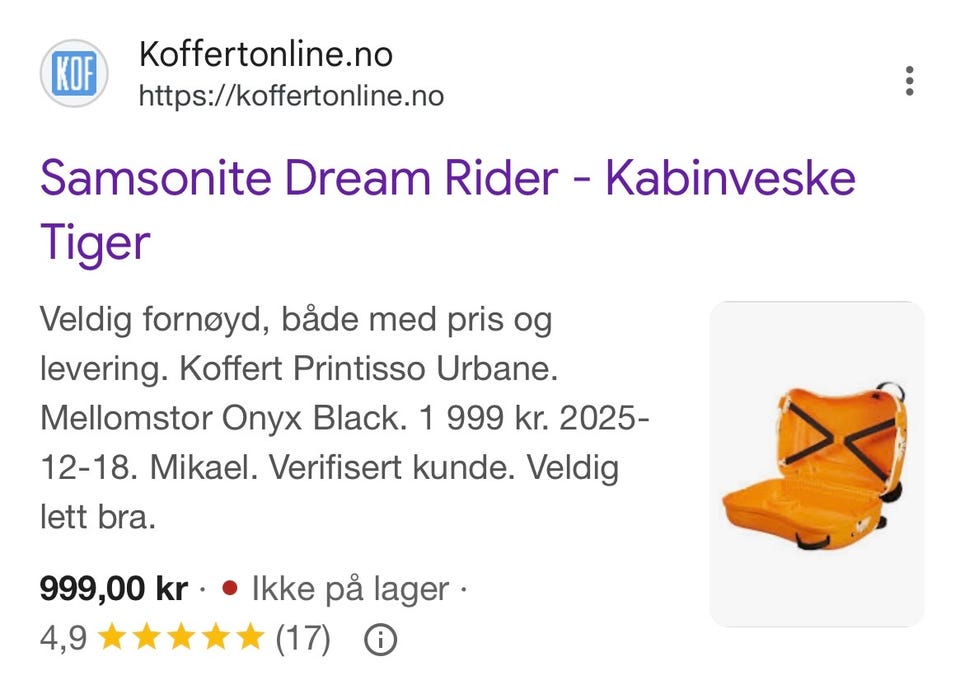Click the 4,9 rating number
The width and height of the screenshot is (960, 685).
point(62,637)
